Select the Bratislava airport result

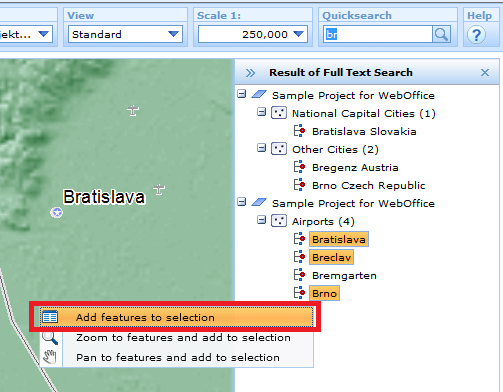[339, 239]
